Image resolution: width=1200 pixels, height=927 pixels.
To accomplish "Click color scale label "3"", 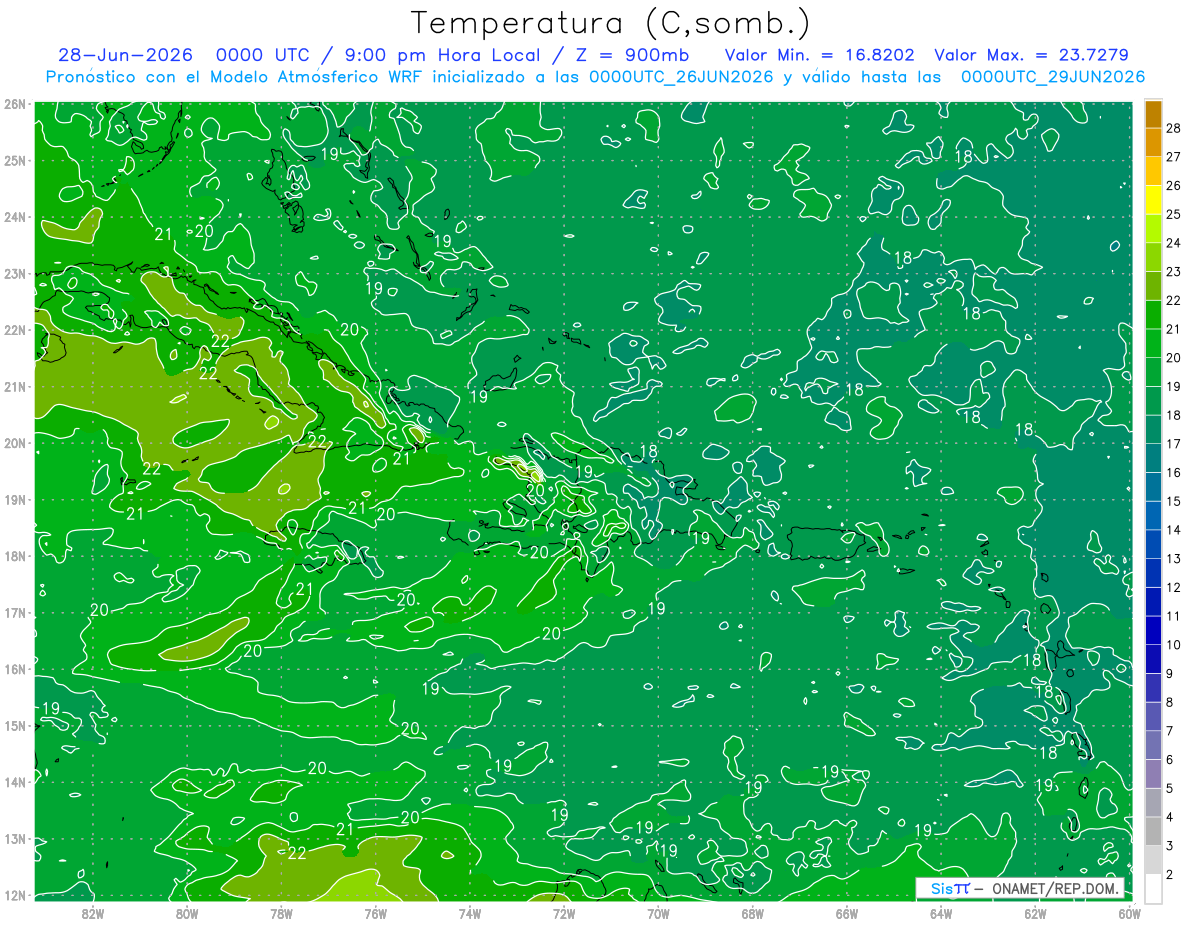I will 1170,846.
